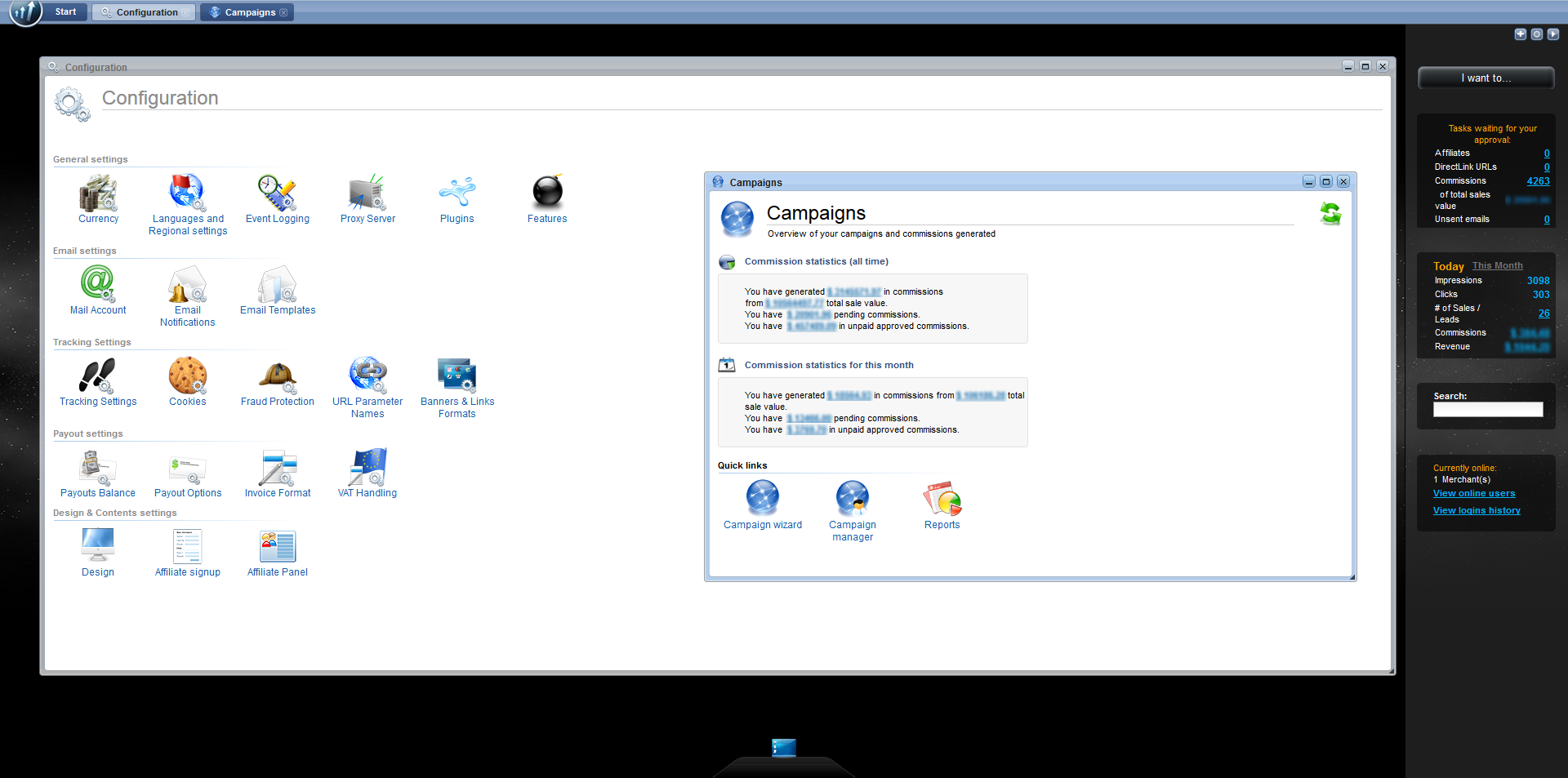
Task: Minimize the Campaigns window
Action: [1308, 182]
